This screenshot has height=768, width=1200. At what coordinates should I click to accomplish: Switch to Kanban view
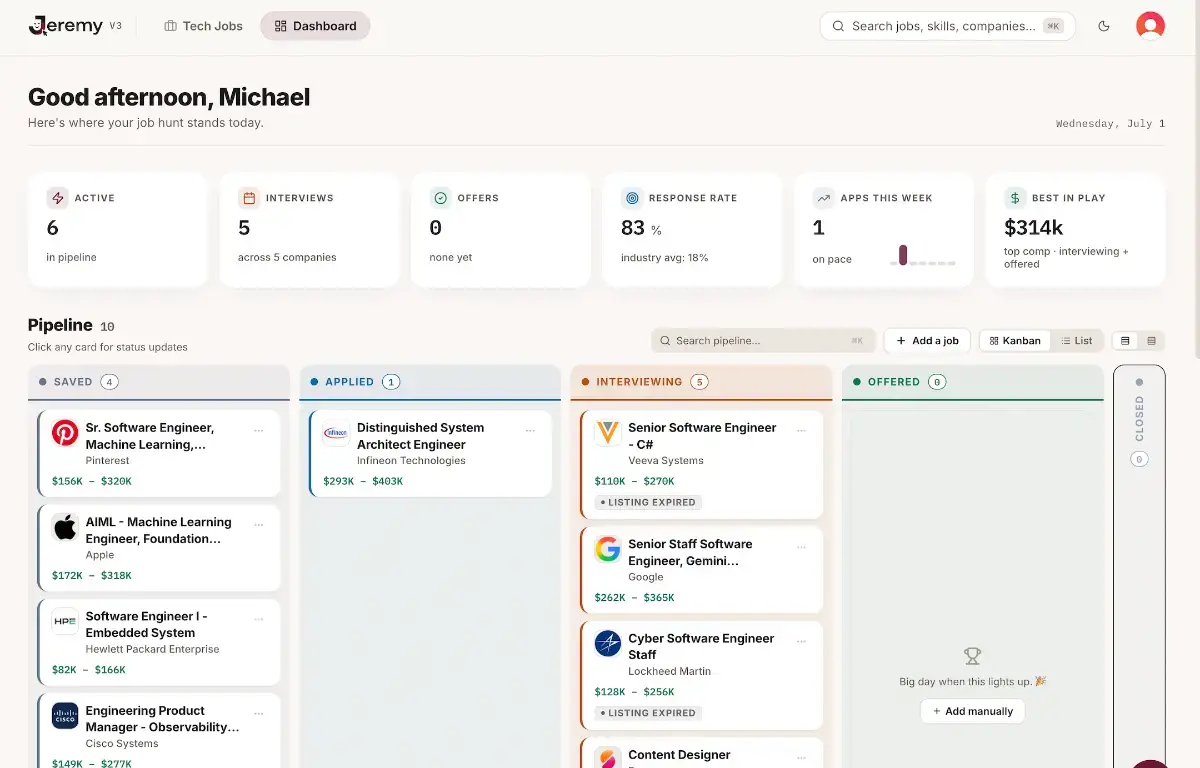[1015, 341]
